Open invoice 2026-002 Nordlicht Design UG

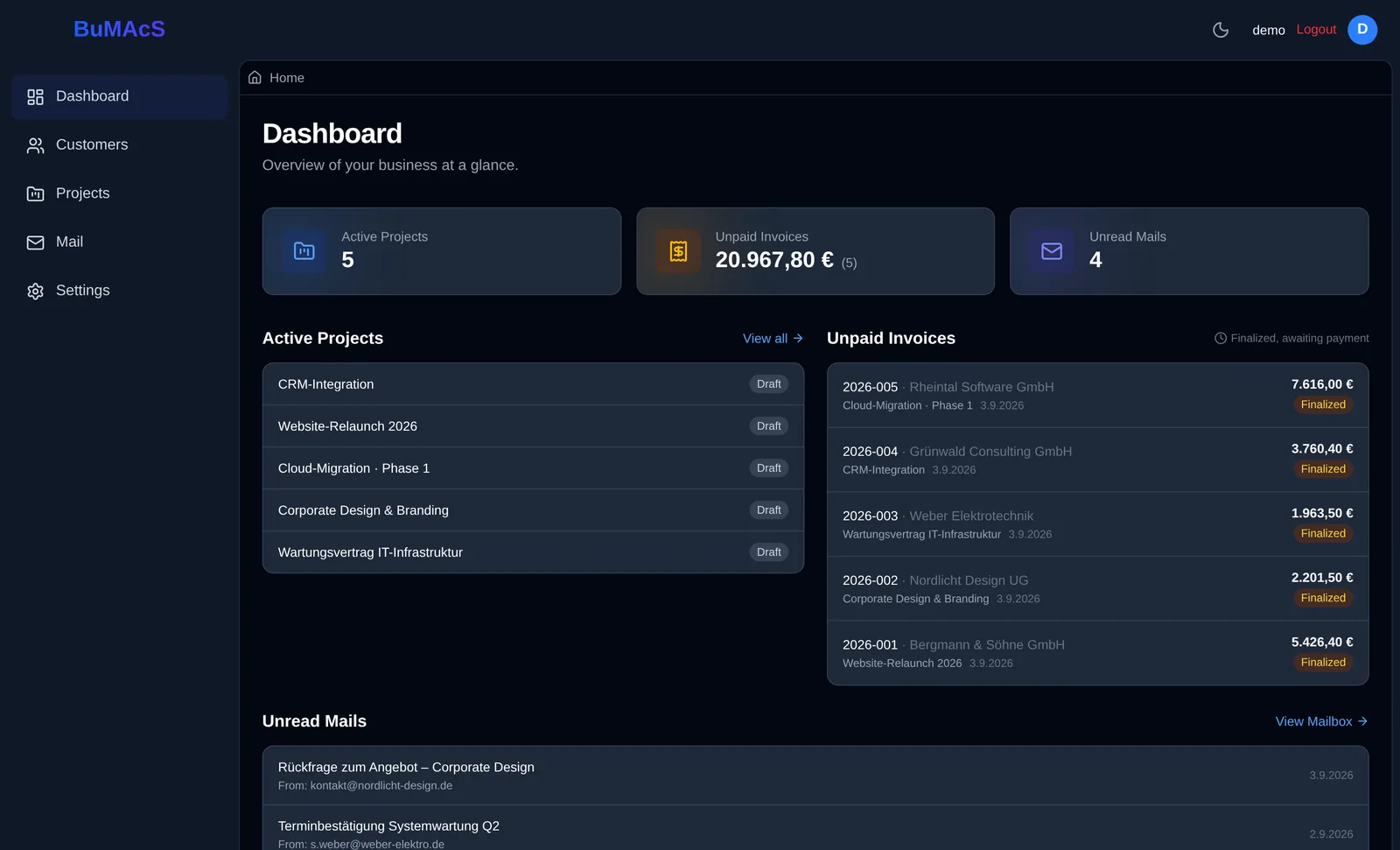[x=1097, y=589]
